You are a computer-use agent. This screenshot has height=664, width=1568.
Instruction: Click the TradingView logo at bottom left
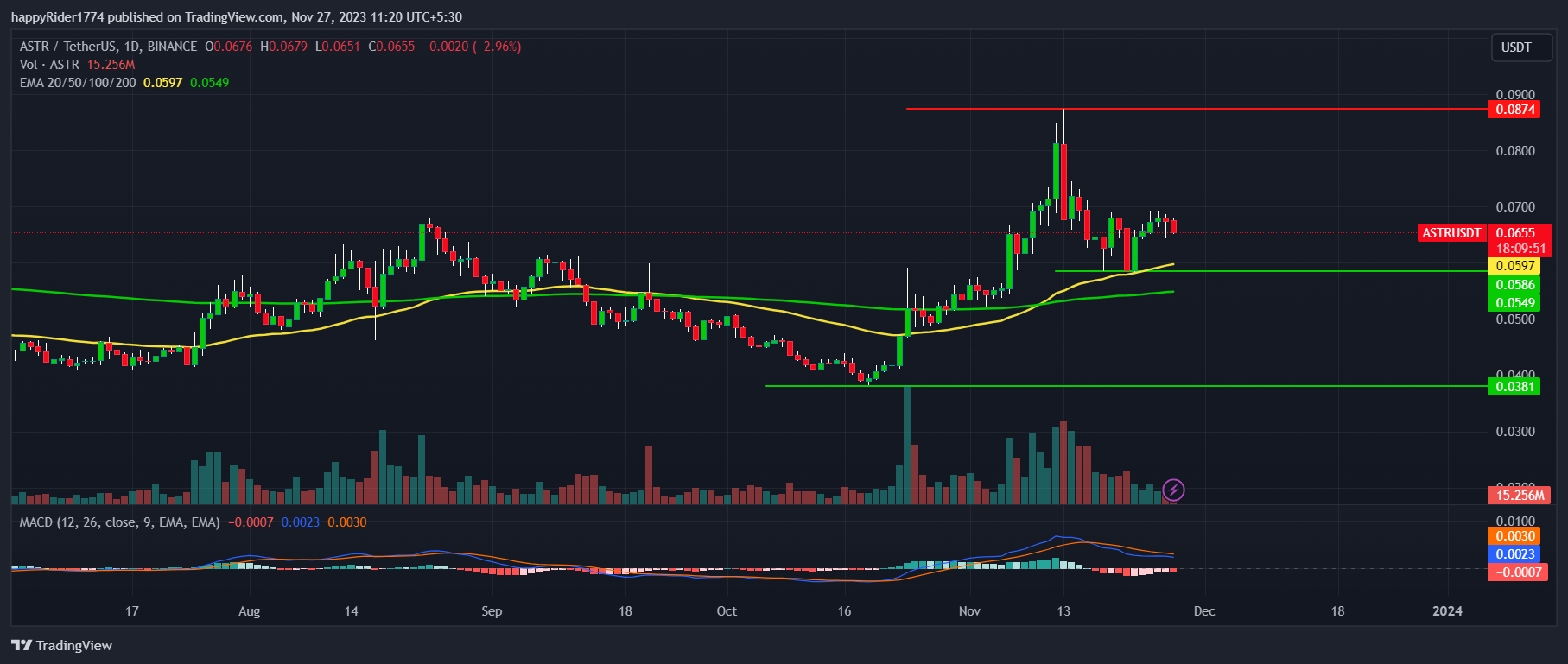tap(62, 645)
